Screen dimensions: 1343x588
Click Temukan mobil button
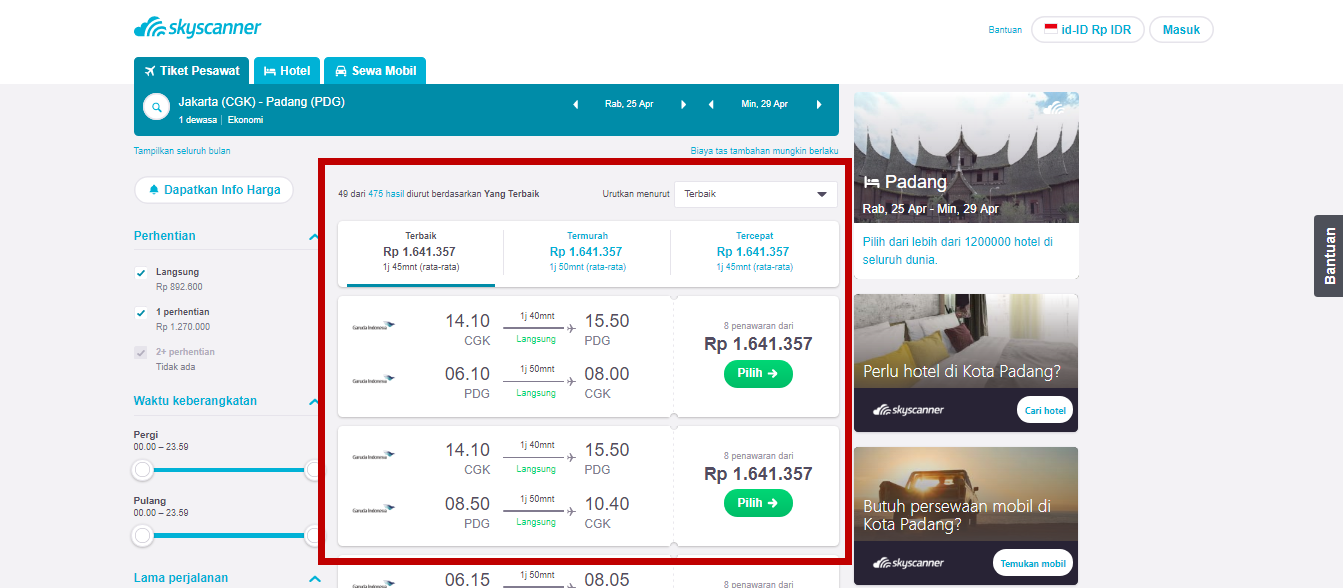[x=1033, y=563]
